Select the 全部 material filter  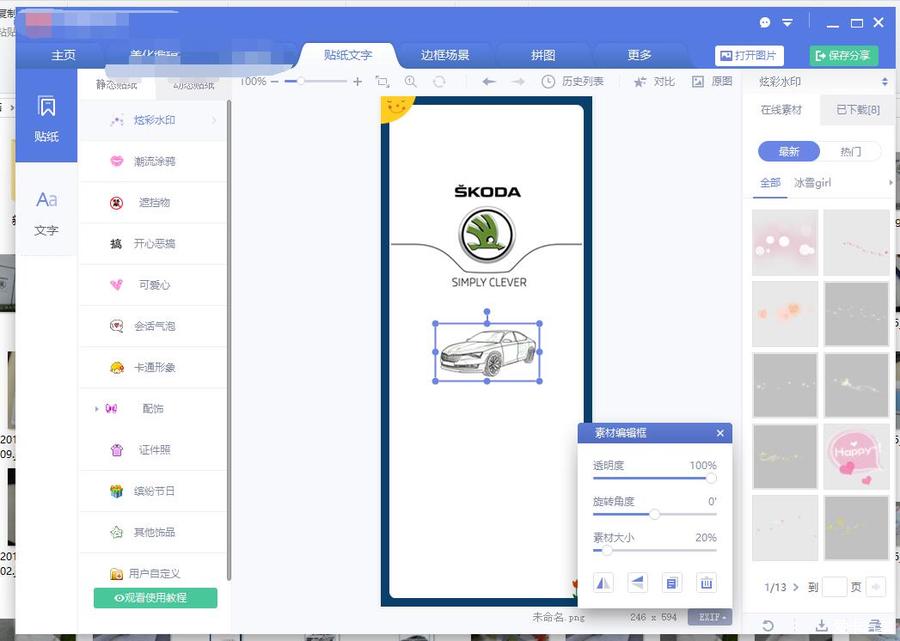coord(770,183)
